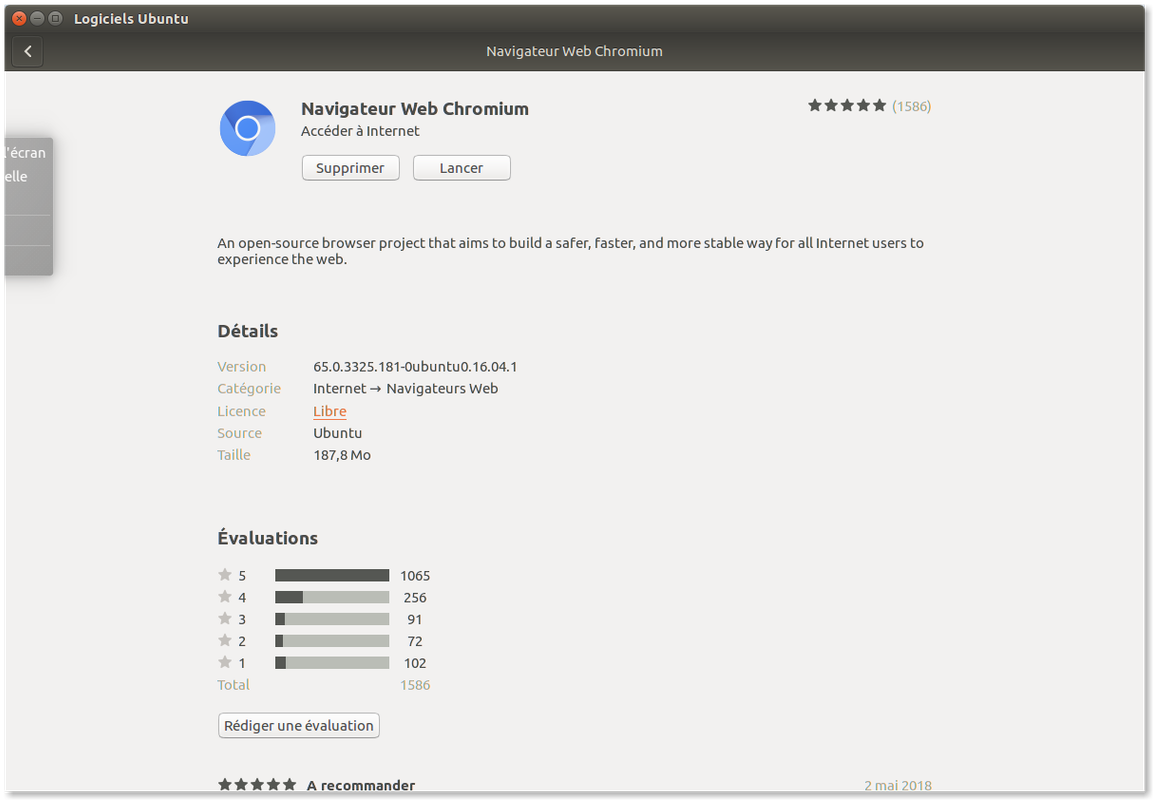
Task: Click the review title A recommander
Action: tap(361, 785)
